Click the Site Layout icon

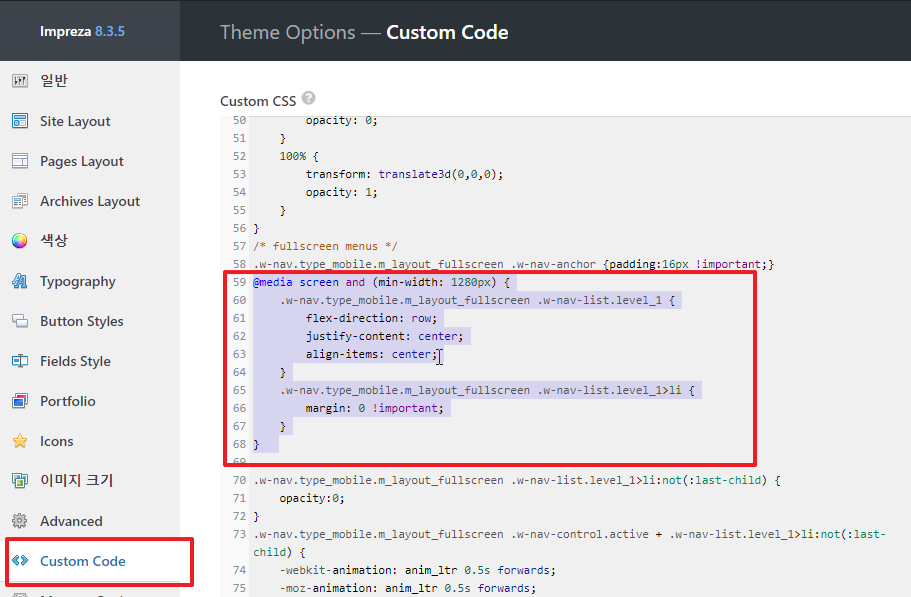[20, 121]
